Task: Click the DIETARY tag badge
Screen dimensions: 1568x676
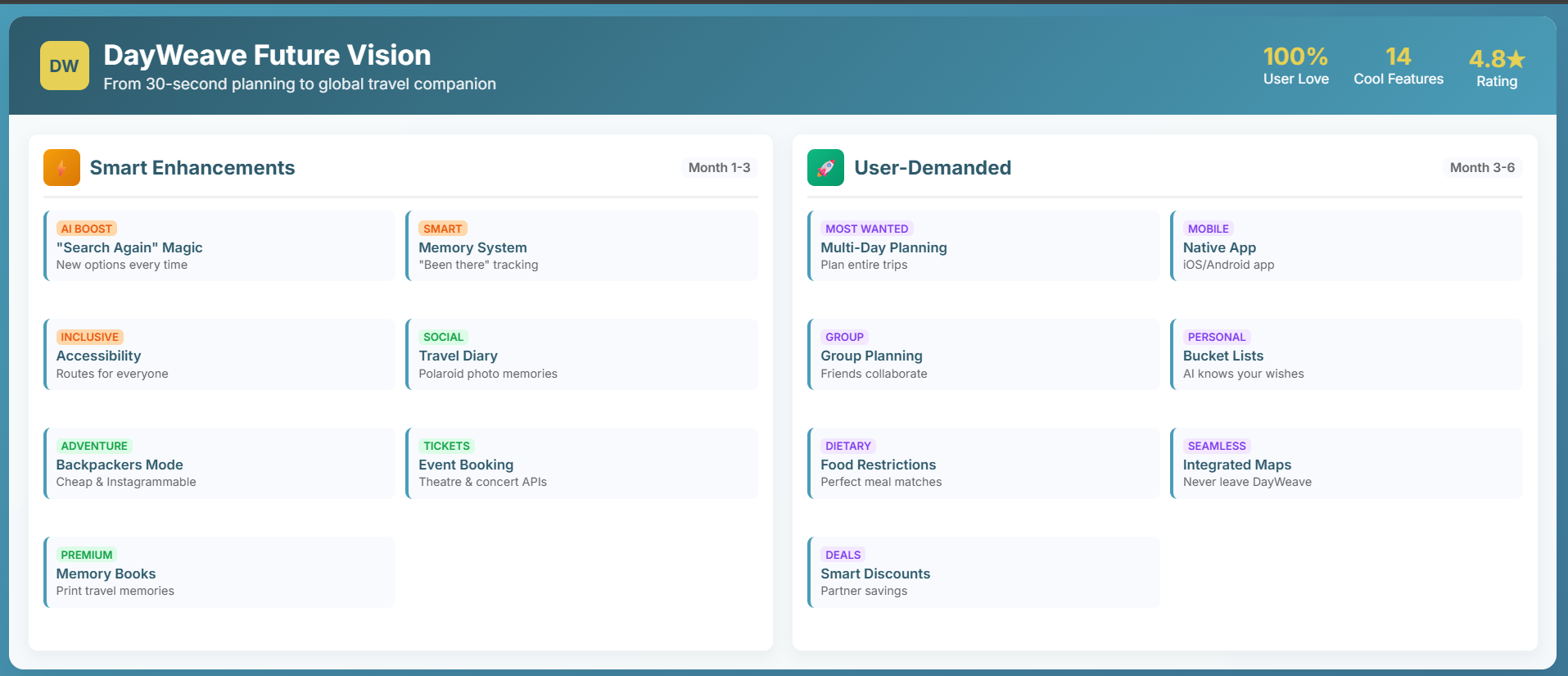Action: pyautogui.click(x=848, y=446)
